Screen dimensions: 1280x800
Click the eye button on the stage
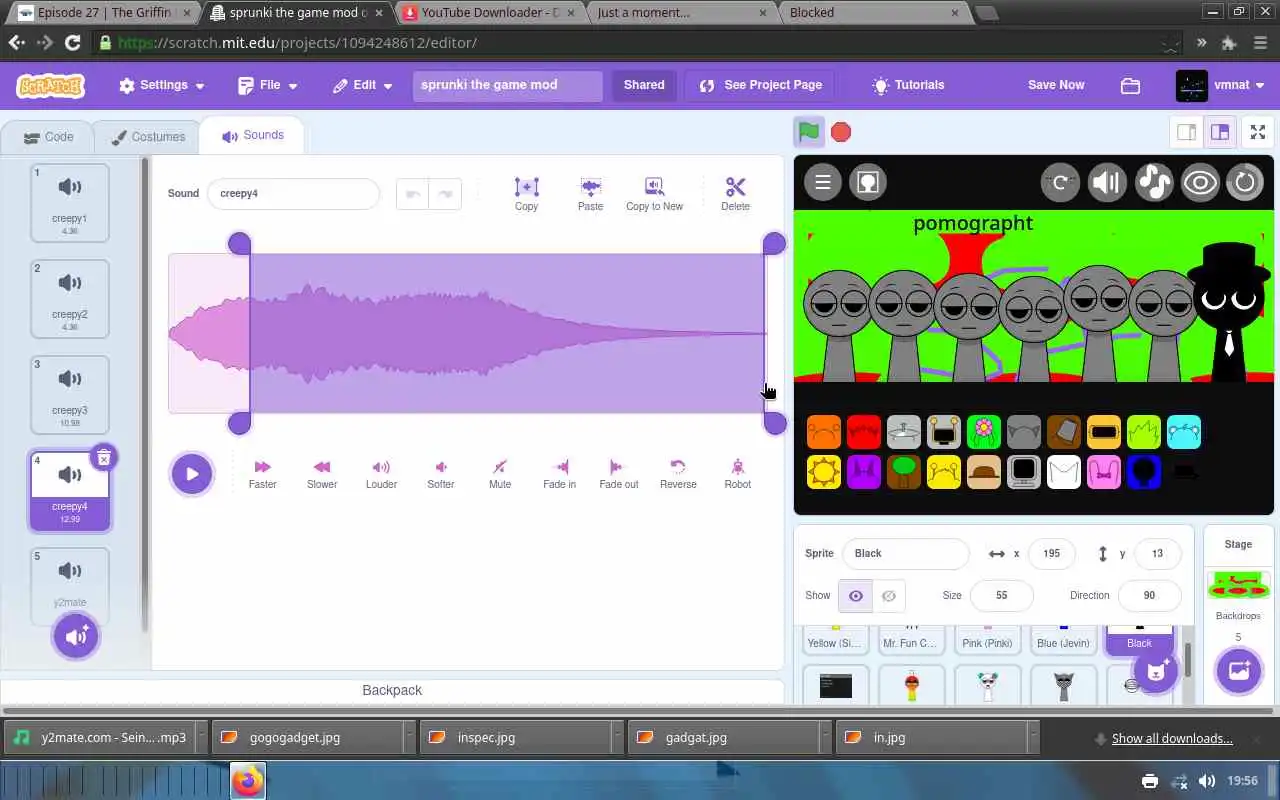pos(1200,182)
